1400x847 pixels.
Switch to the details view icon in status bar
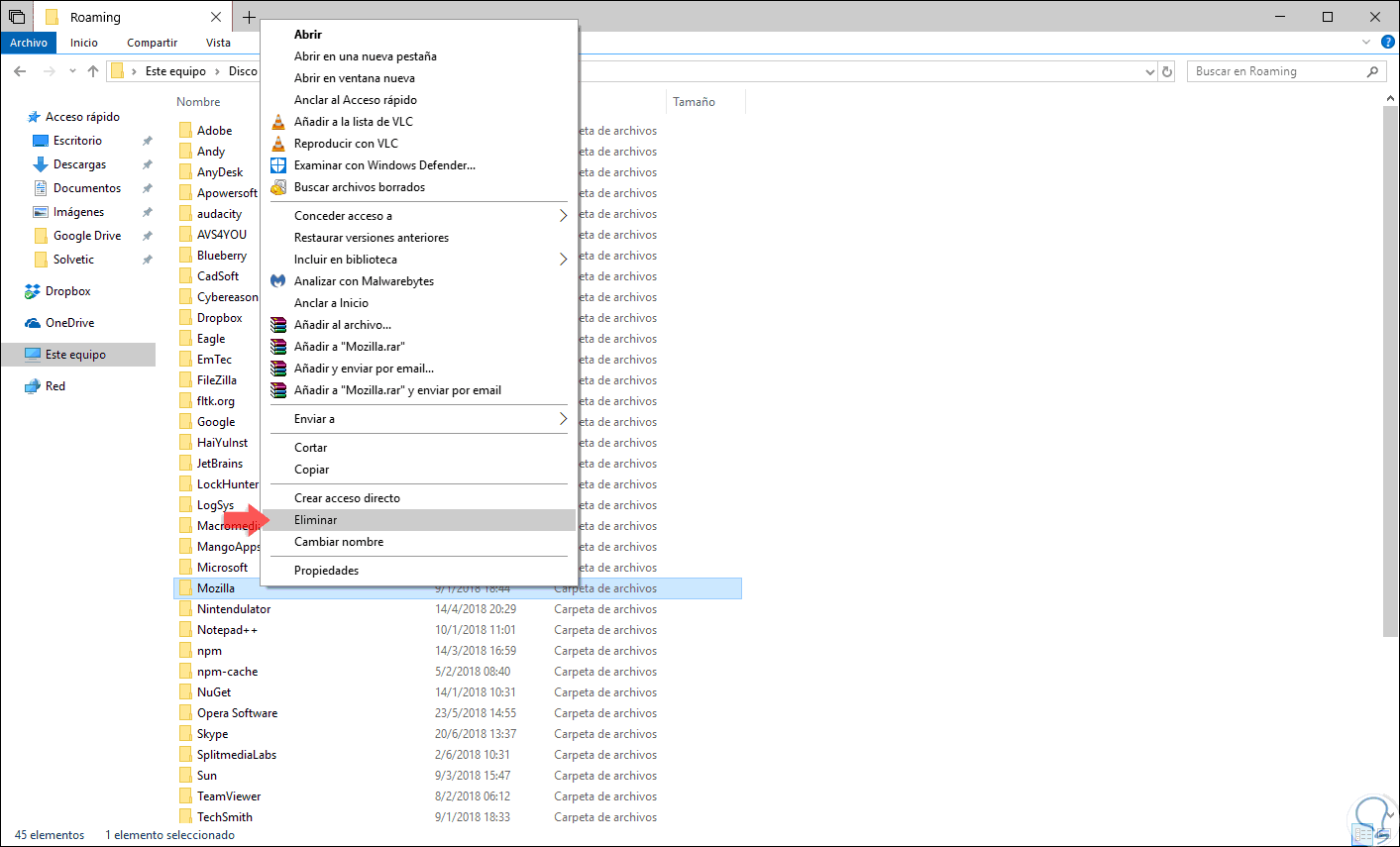coord(1363,835)
